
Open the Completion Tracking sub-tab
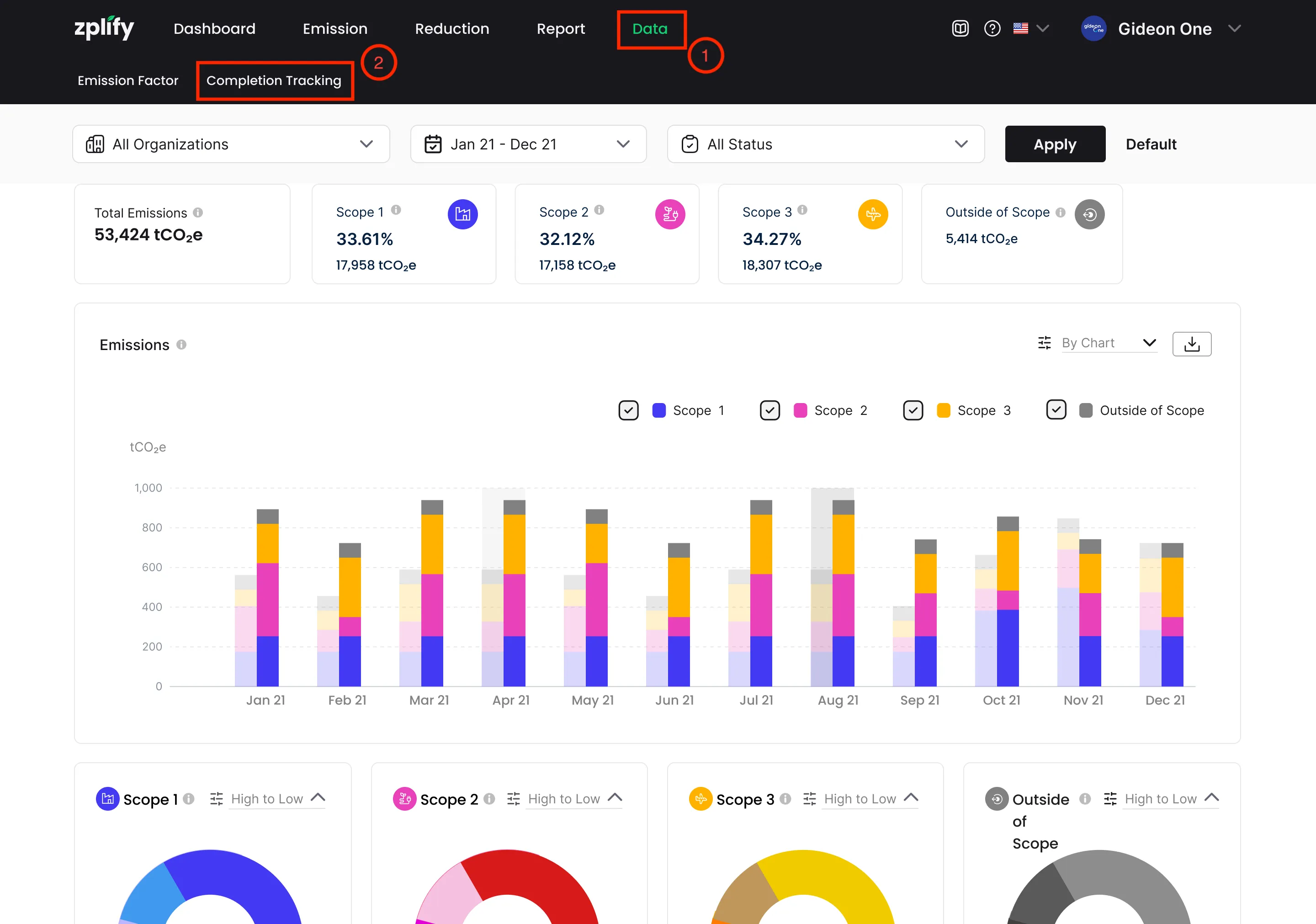[x=274, y=81]
